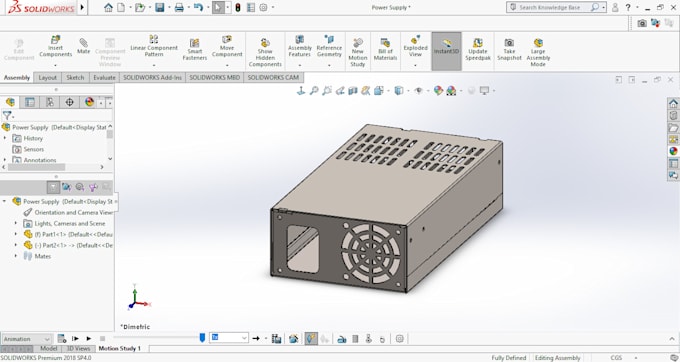Viewport: 680px width, 362px height.
Task: Click Update Speedpak icon
Action: click(x=477, y=49)
